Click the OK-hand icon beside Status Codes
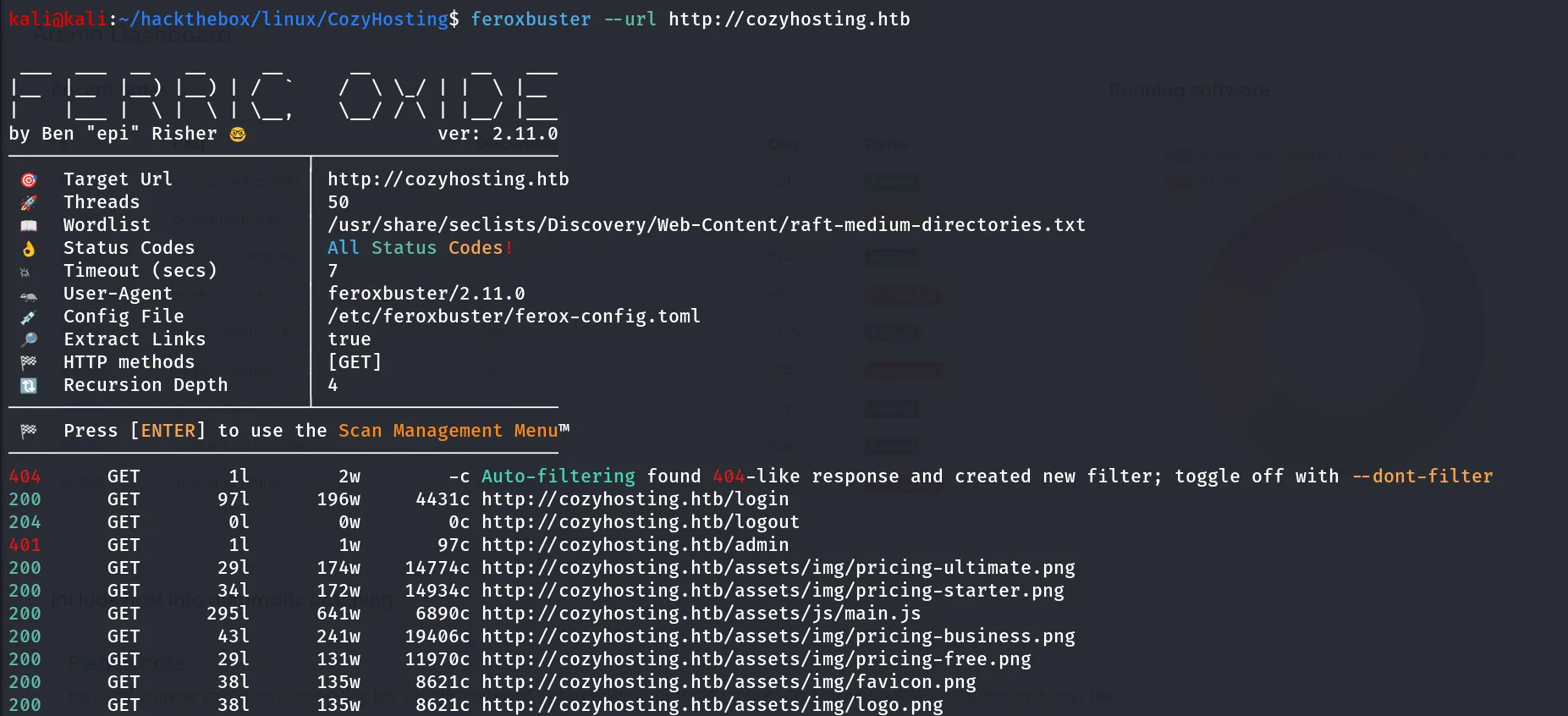This screenshot has width=1568, height=716. tap(29, 249)
